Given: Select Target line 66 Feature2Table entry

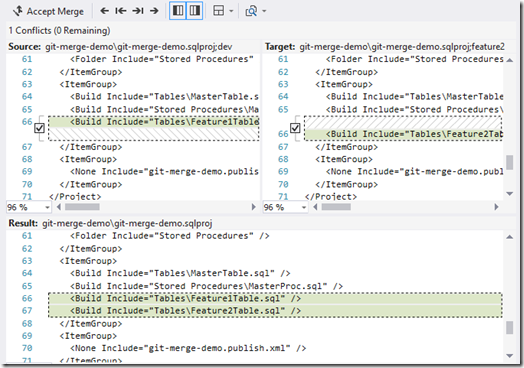Looking at the screenshot, I should point(414,134).
